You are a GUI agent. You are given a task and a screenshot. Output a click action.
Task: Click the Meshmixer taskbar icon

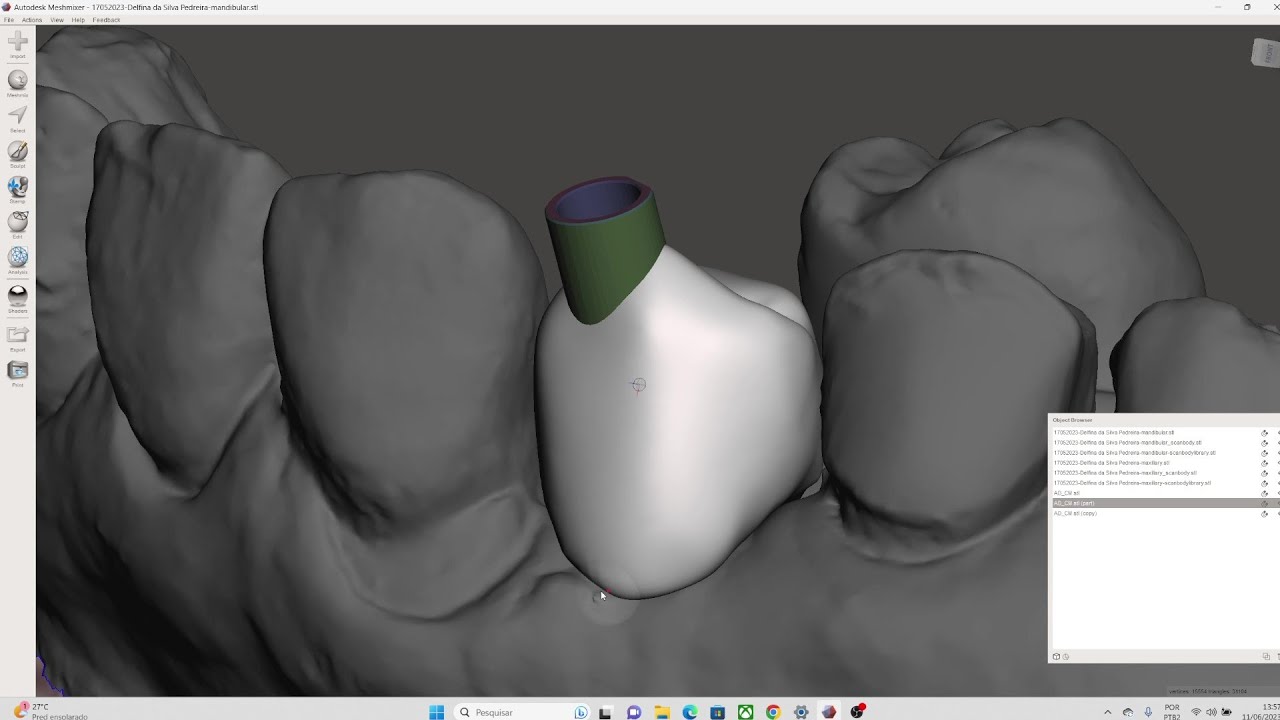[x=829, y=712]
